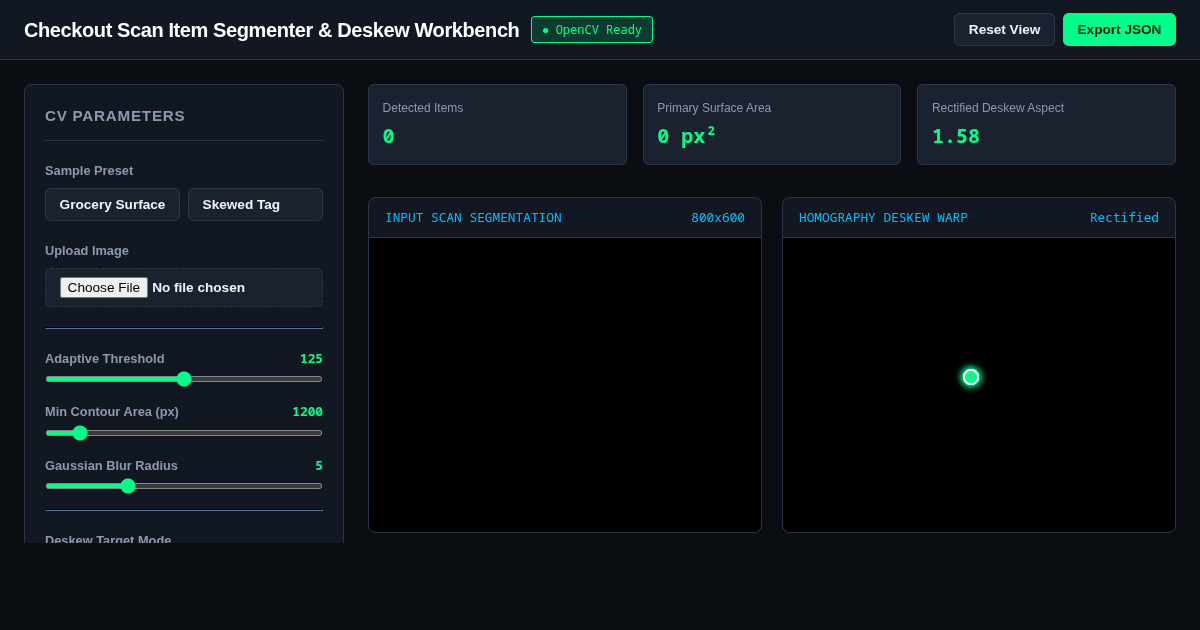Click the Min Contour Area value 1200
1200x630 pixels.
[307, 412]
